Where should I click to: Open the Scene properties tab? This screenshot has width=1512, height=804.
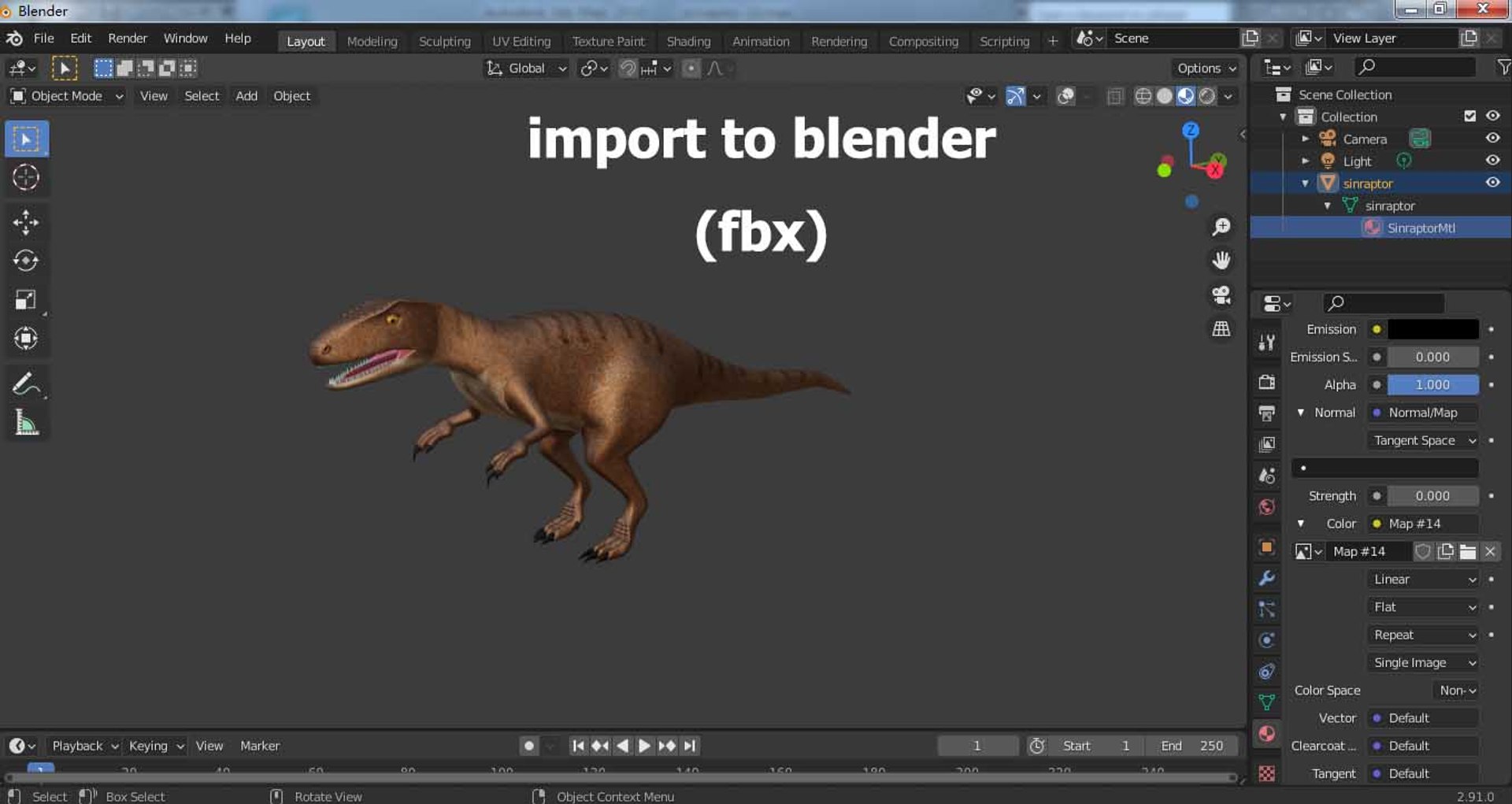tap(1266, 476)
